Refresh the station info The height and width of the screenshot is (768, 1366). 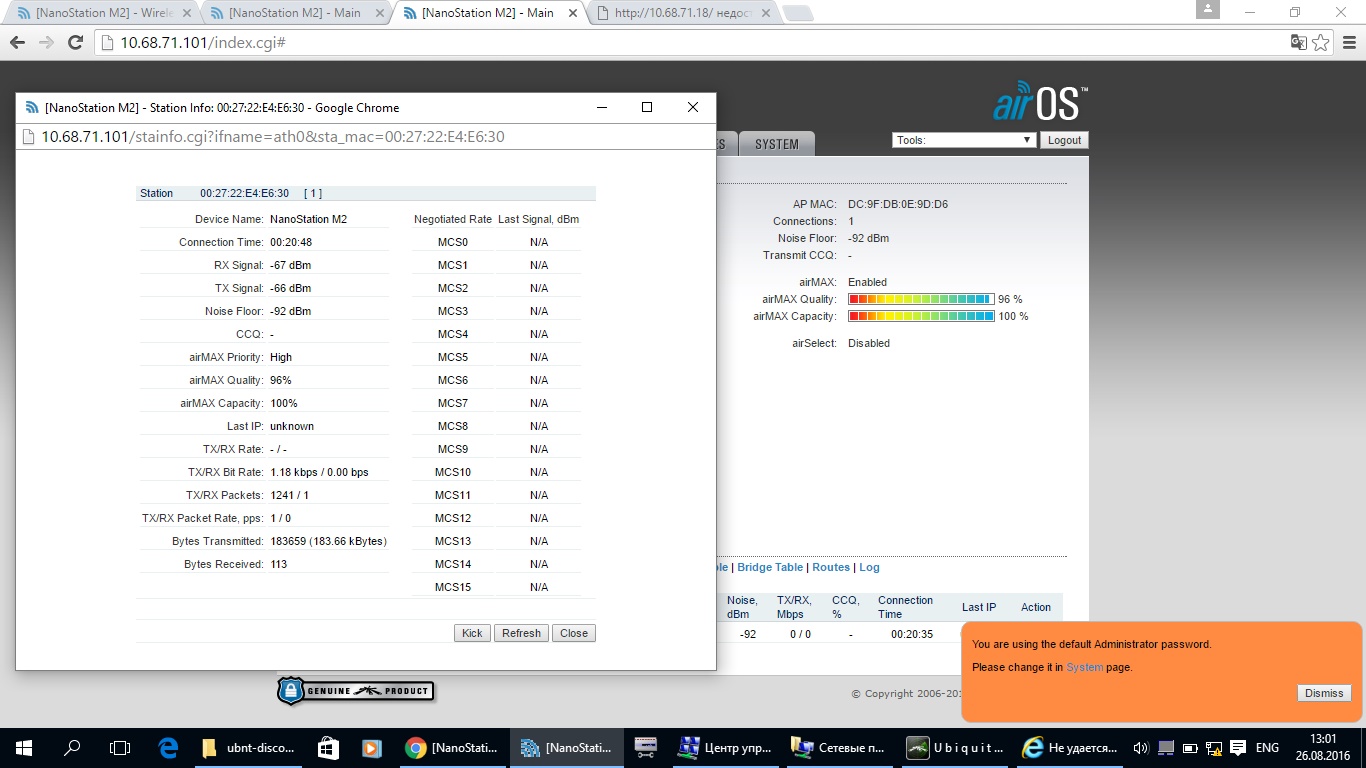521,633
